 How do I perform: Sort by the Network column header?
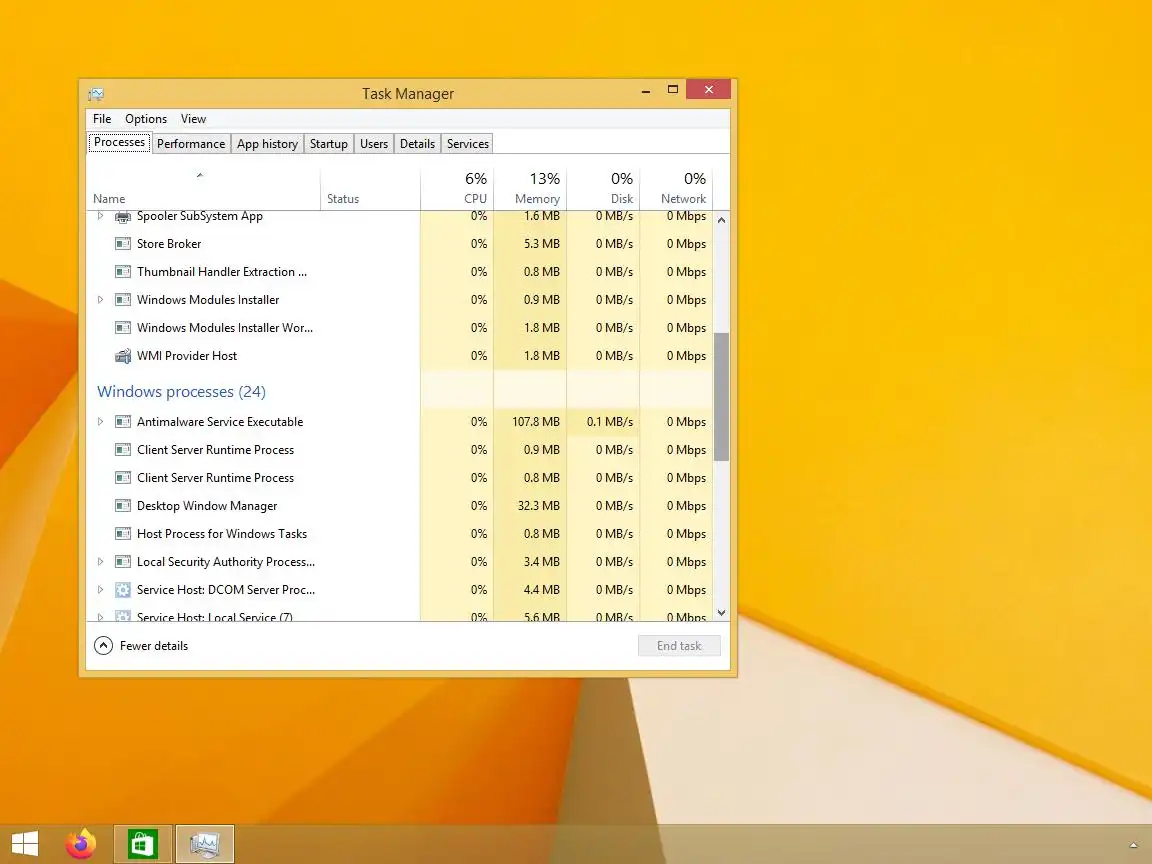click(676, 189)
